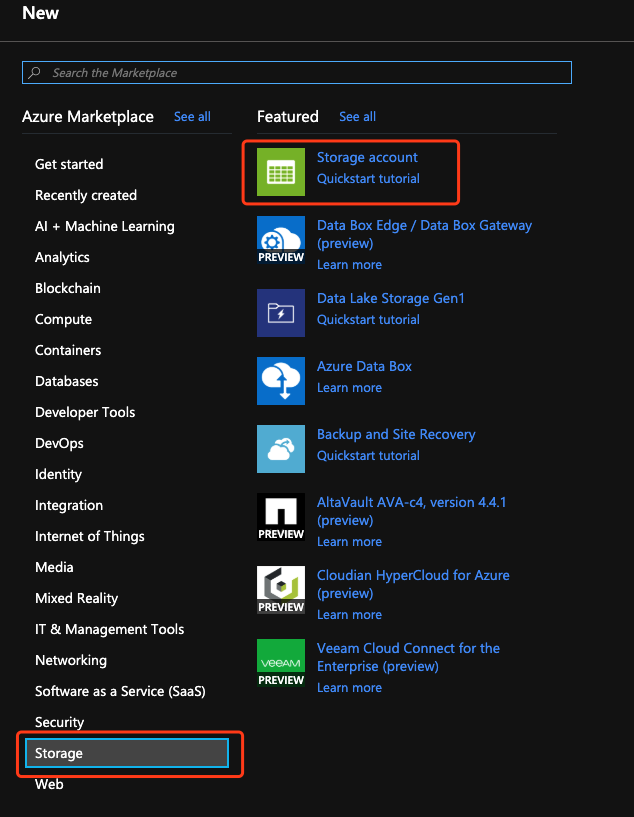This screenshot has height=817, width=634.
Task: Click the Data Box Edge preview icon
Action: click(281, 240)
